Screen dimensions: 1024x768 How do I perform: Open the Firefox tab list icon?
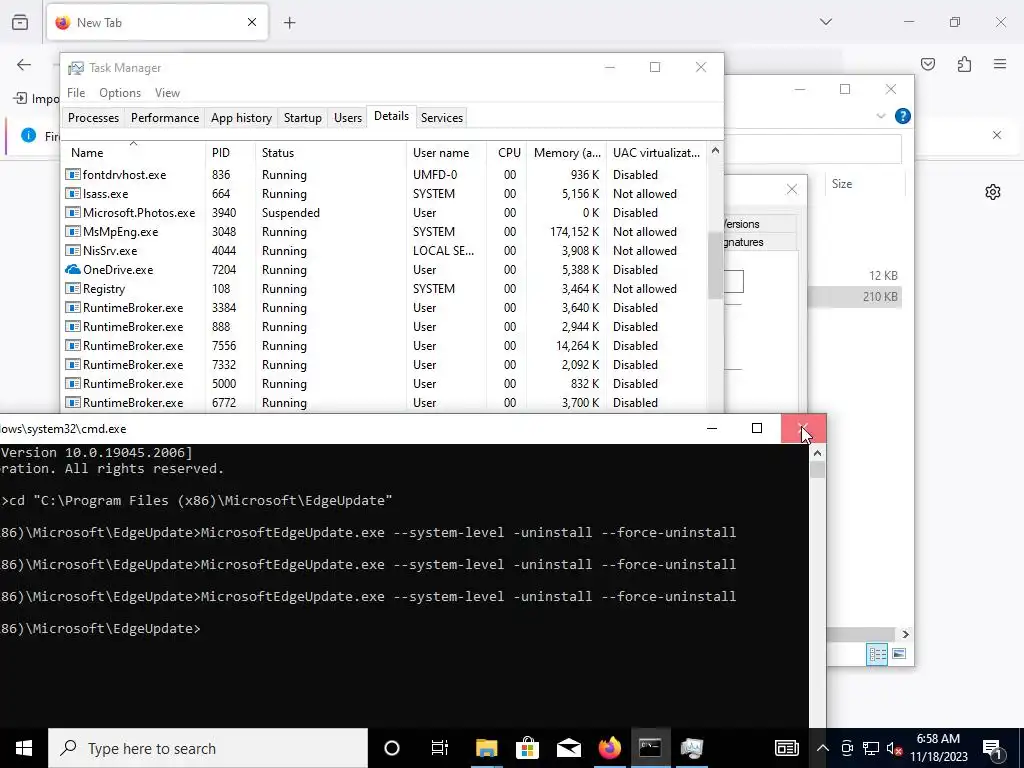20,22
